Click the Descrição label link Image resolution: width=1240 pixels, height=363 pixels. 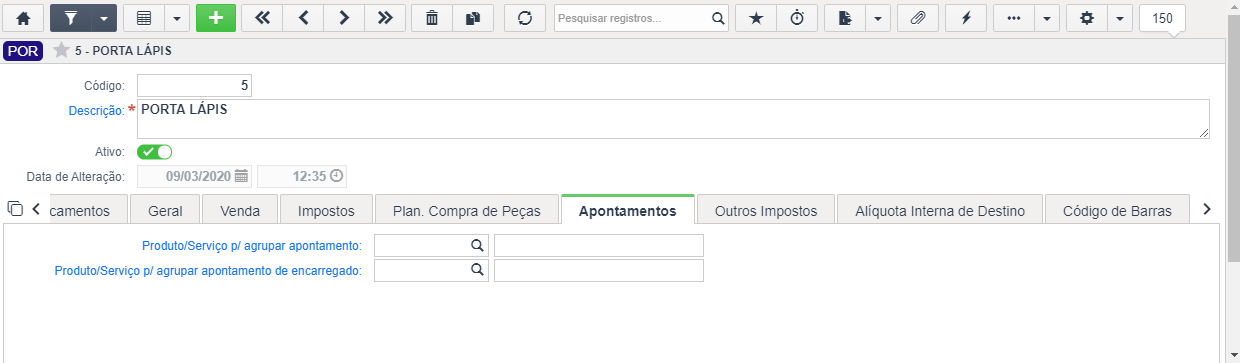pyautogui.click(x=95, y=111)
